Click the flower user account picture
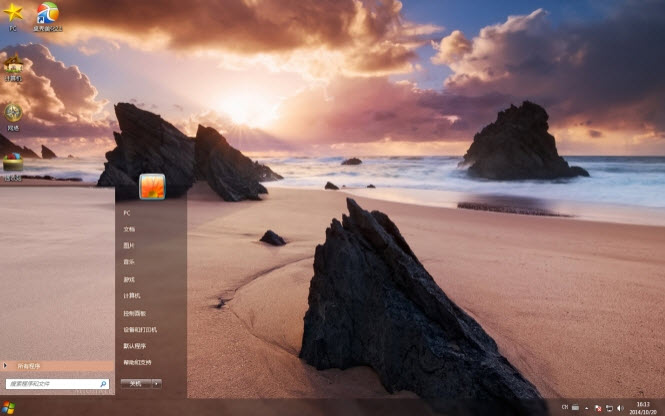The image size is (665, 416). 152,186
